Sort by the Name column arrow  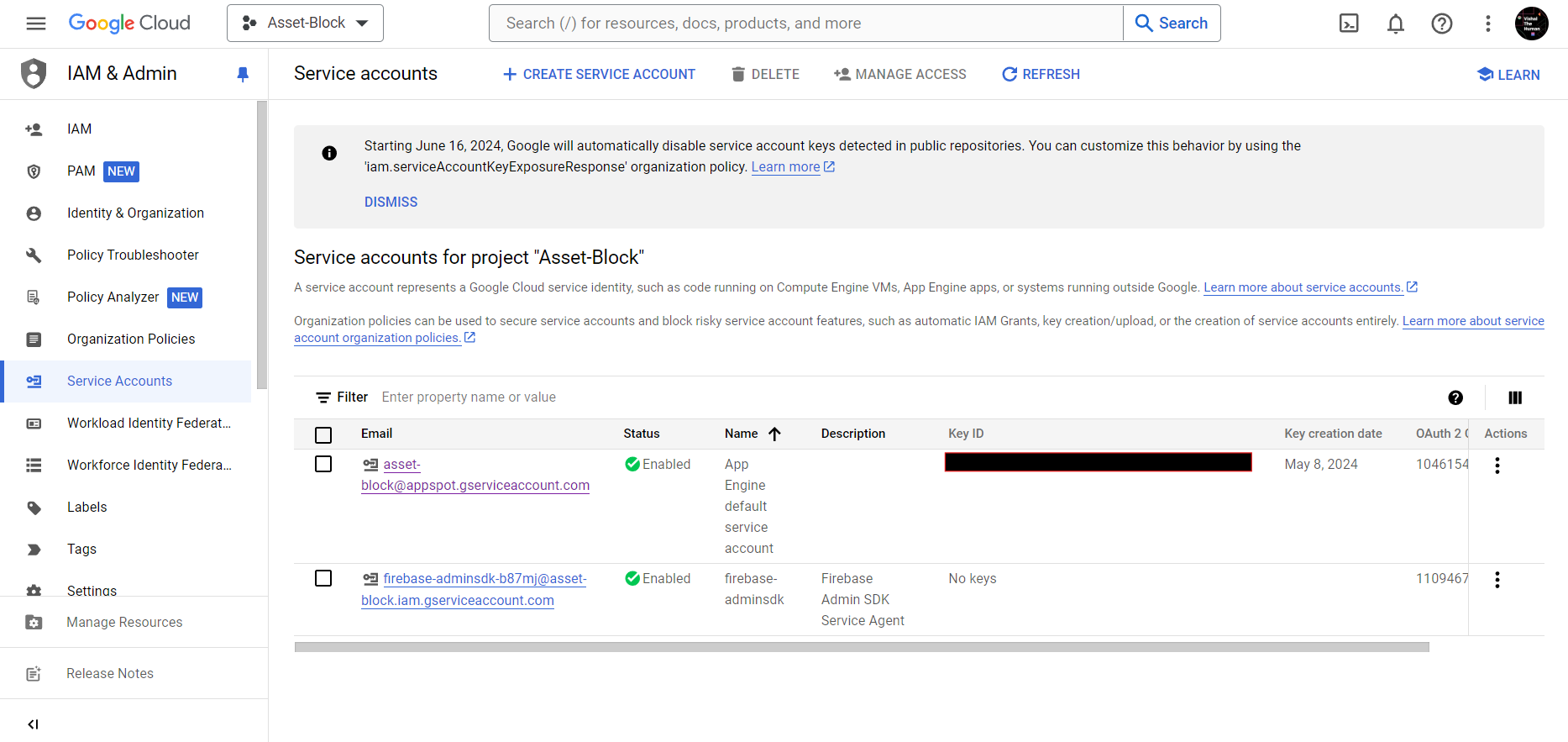click(774, 434)
